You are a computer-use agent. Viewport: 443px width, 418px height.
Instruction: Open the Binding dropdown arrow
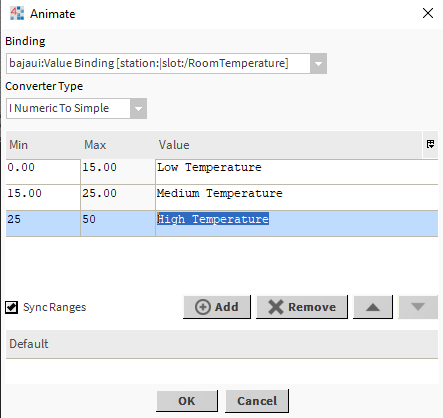coord(318,63)
